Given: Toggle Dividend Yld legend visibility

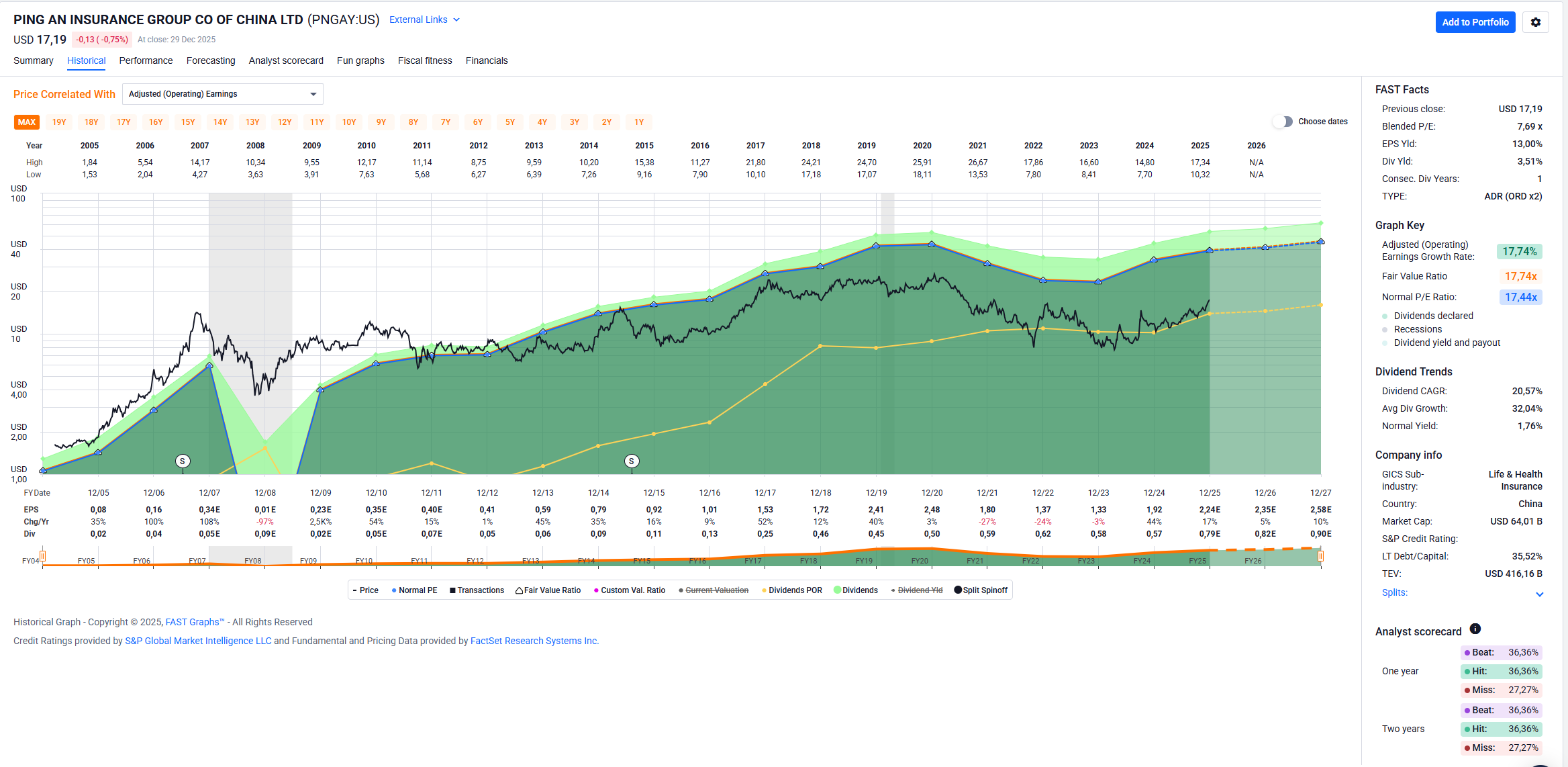Looking at the screenshot, I should pos(919,590).
